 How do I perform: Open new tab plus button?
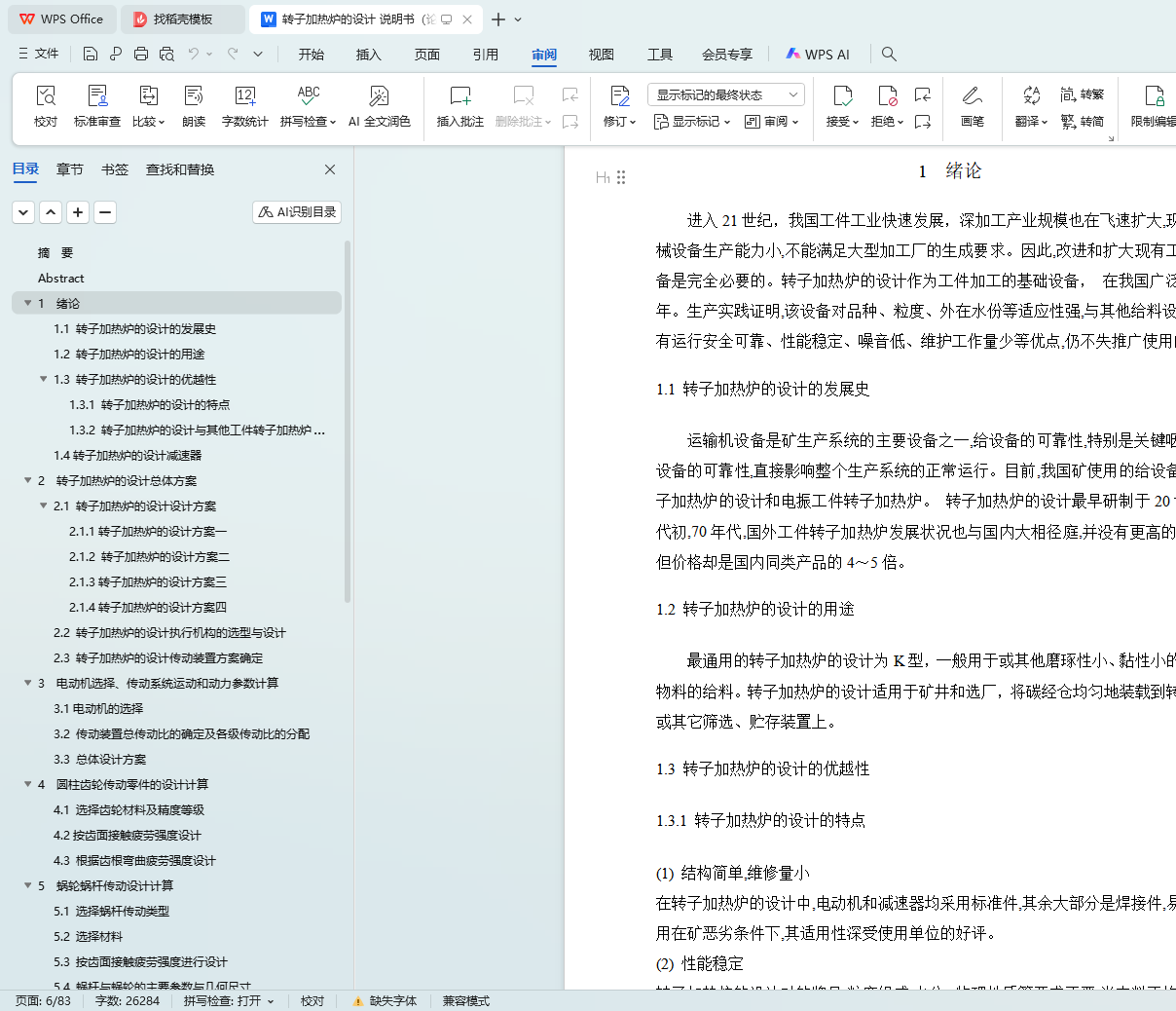tap(498, 19)
